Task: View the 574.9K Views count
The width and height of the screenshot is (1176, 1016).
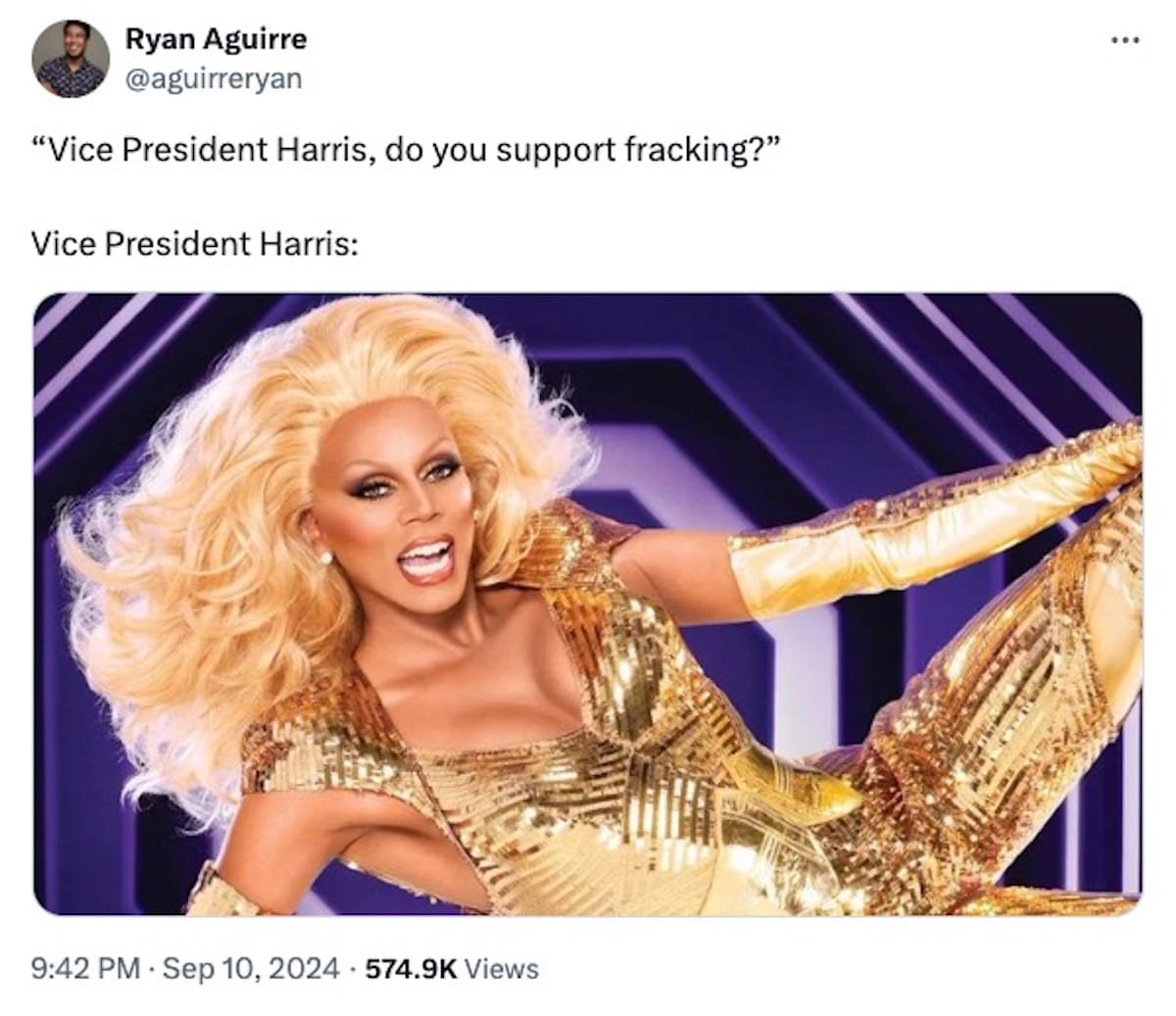Action: coord(452,969)
